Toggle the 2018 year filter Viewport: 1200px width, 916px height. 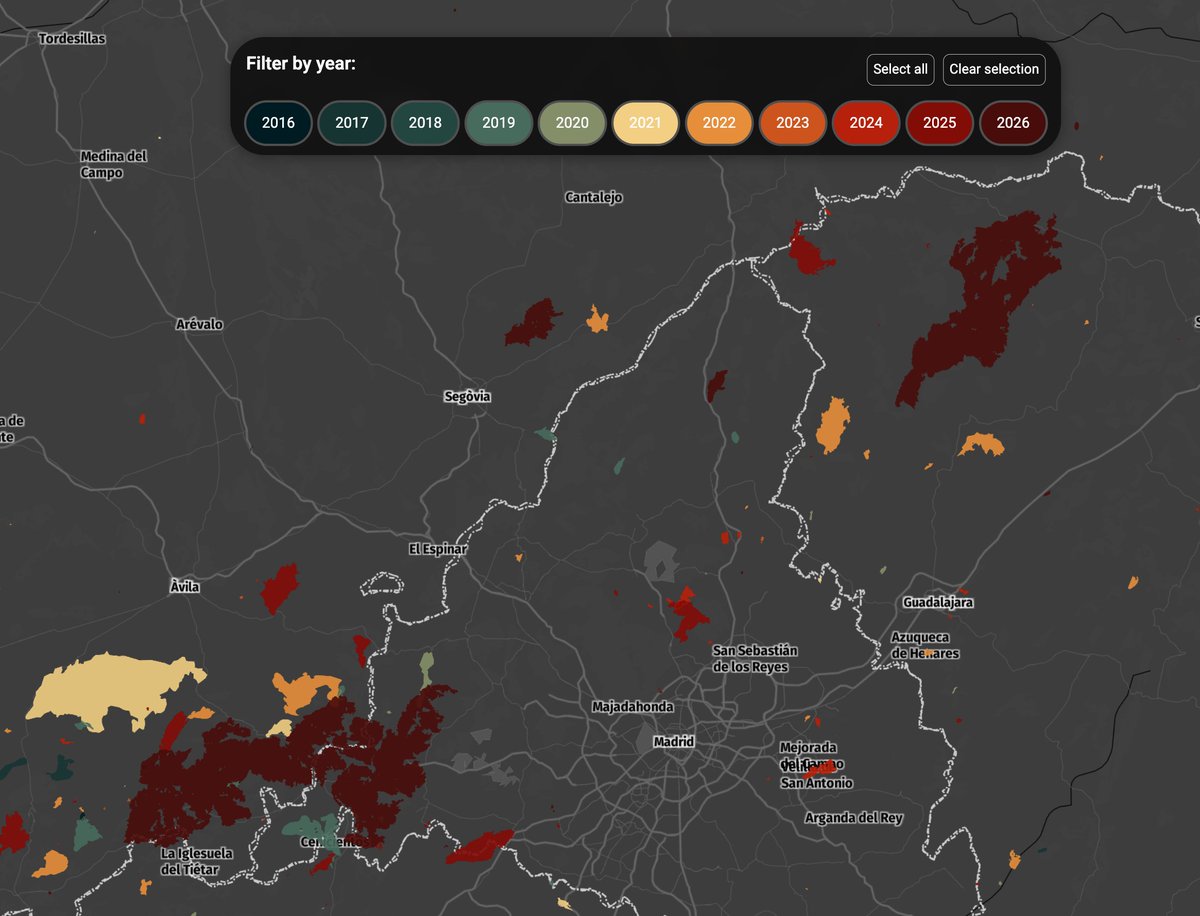425,123
